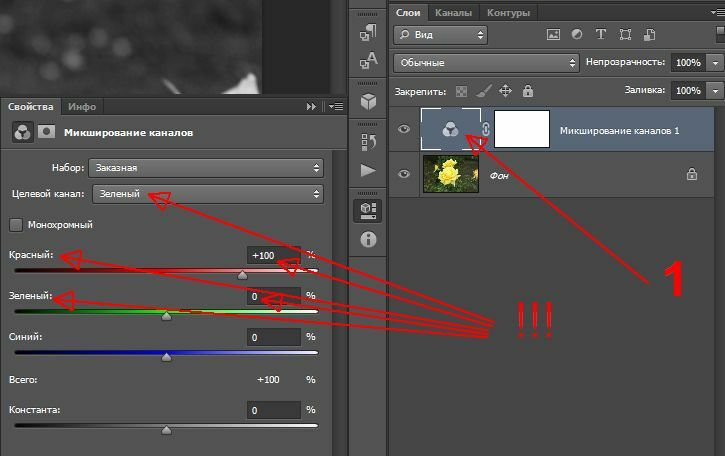725x456 pixels.
Task: Click the Зеленый slider handle
Action: tap(166, 316)
